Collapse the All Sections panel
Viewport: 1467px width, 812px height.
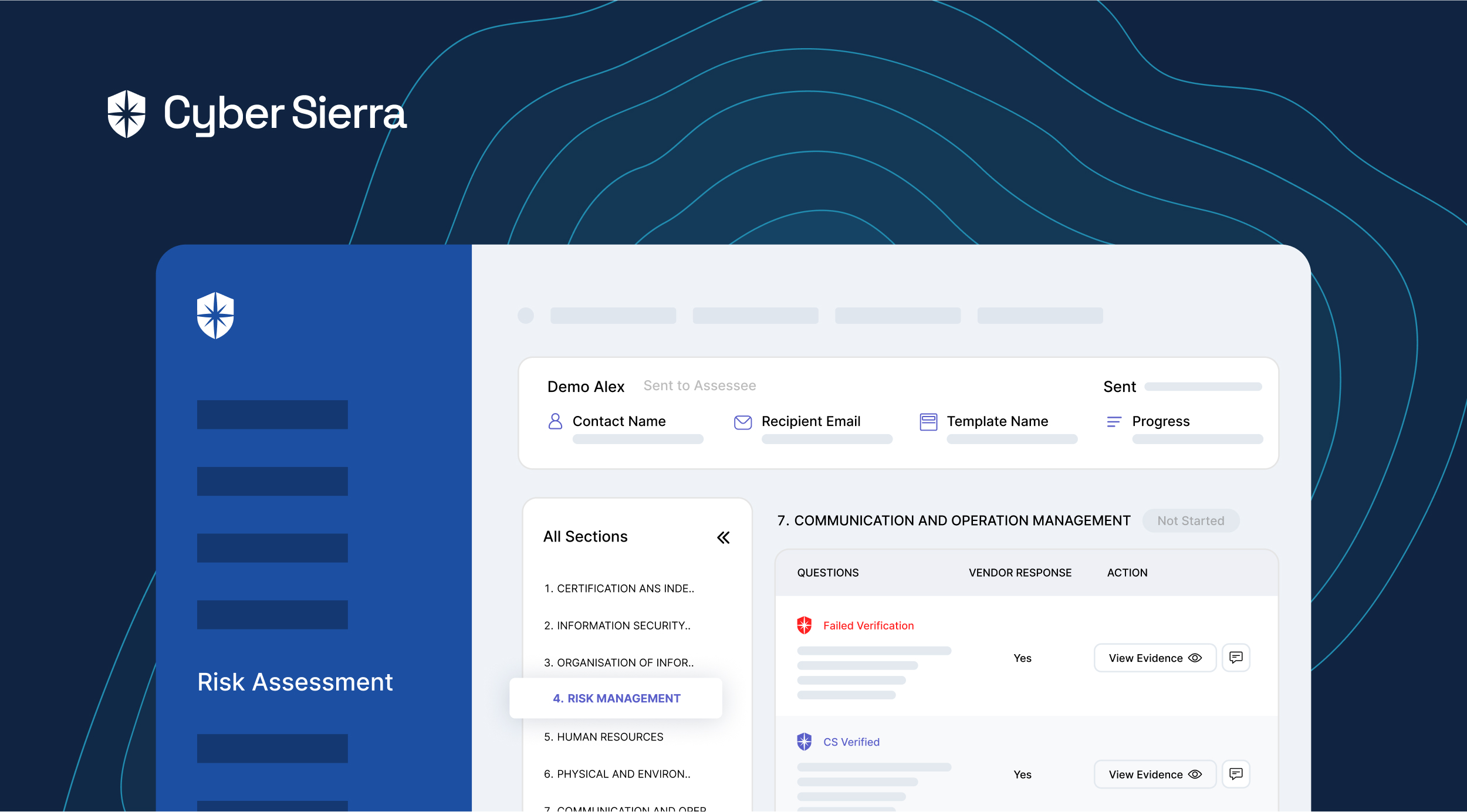tap(724, 537)
